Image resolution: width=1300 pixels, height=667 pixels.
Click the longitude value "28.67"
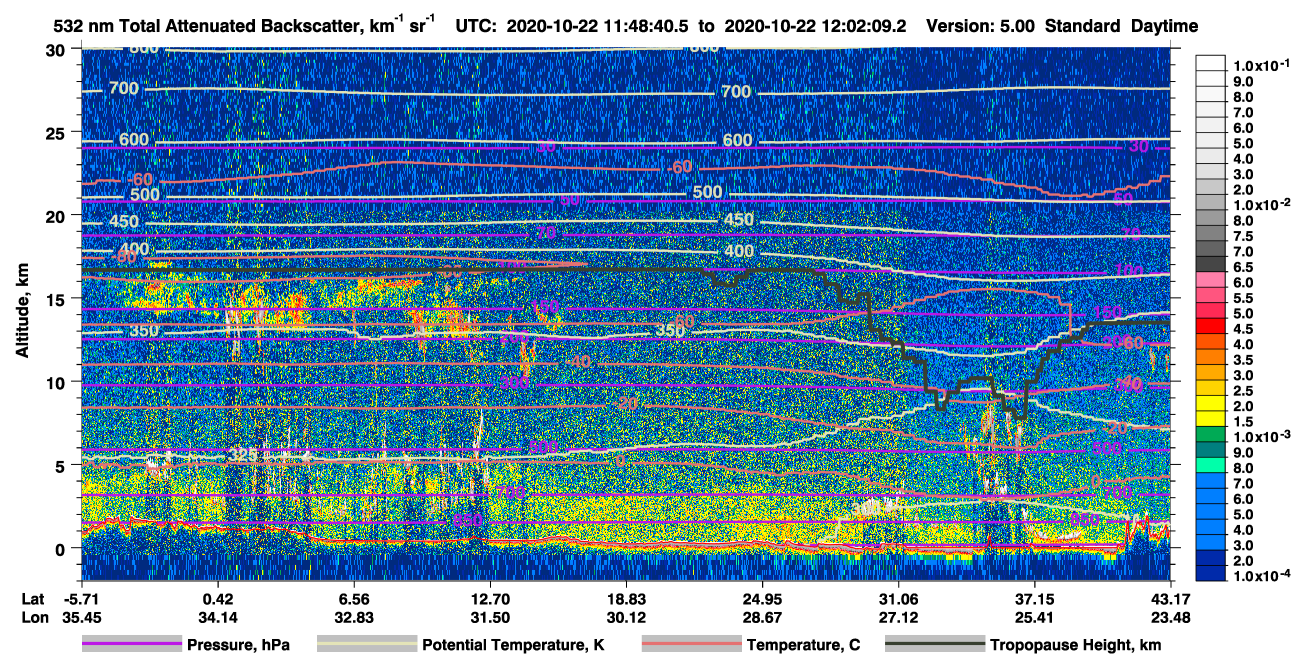[x=762, y=617]
